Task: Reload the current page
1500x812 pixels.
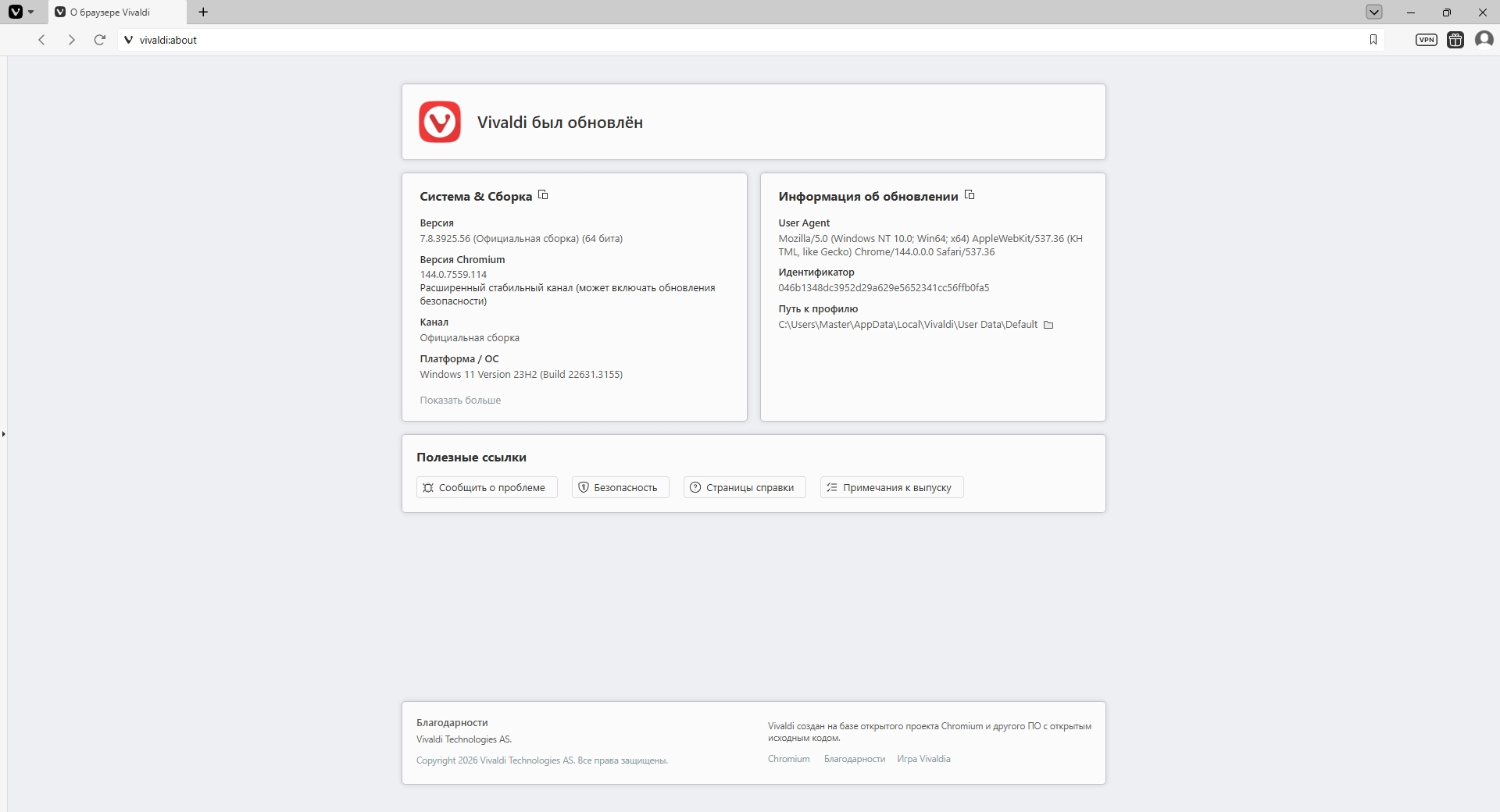Action: [99, 40]
